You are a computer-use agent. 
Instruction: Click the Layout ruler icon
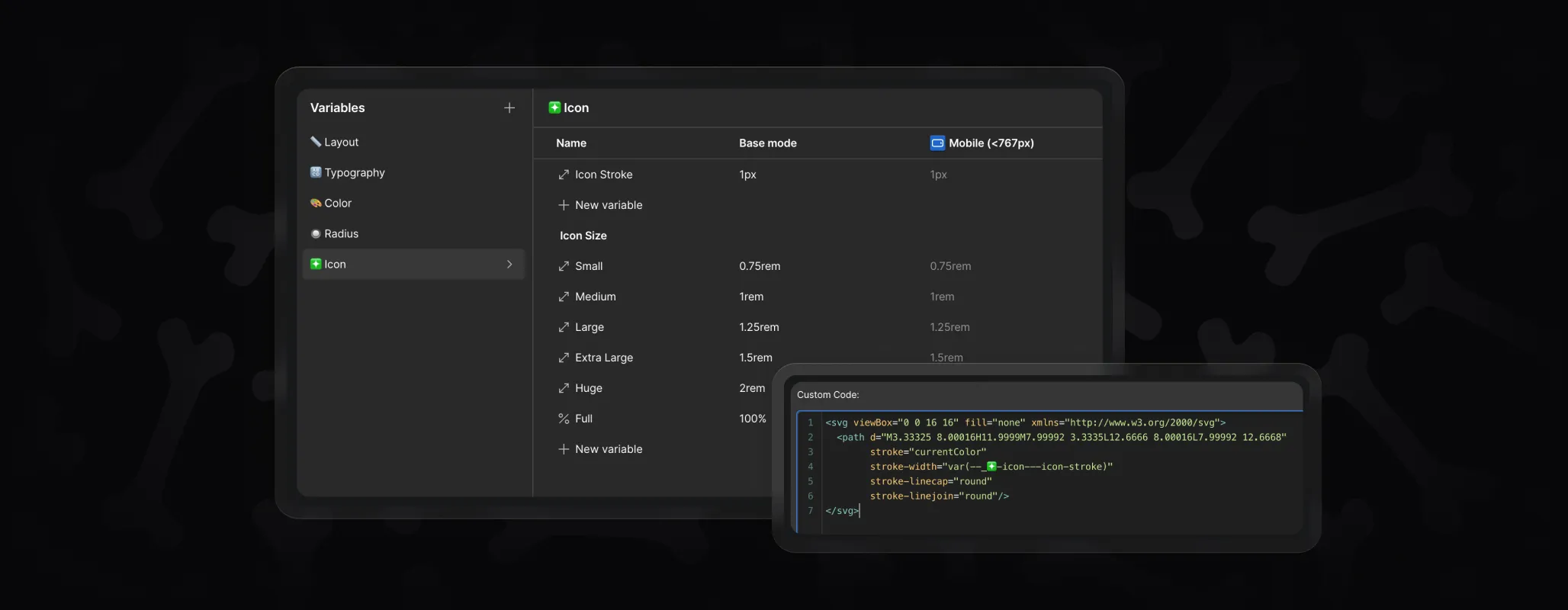(316, 142)
